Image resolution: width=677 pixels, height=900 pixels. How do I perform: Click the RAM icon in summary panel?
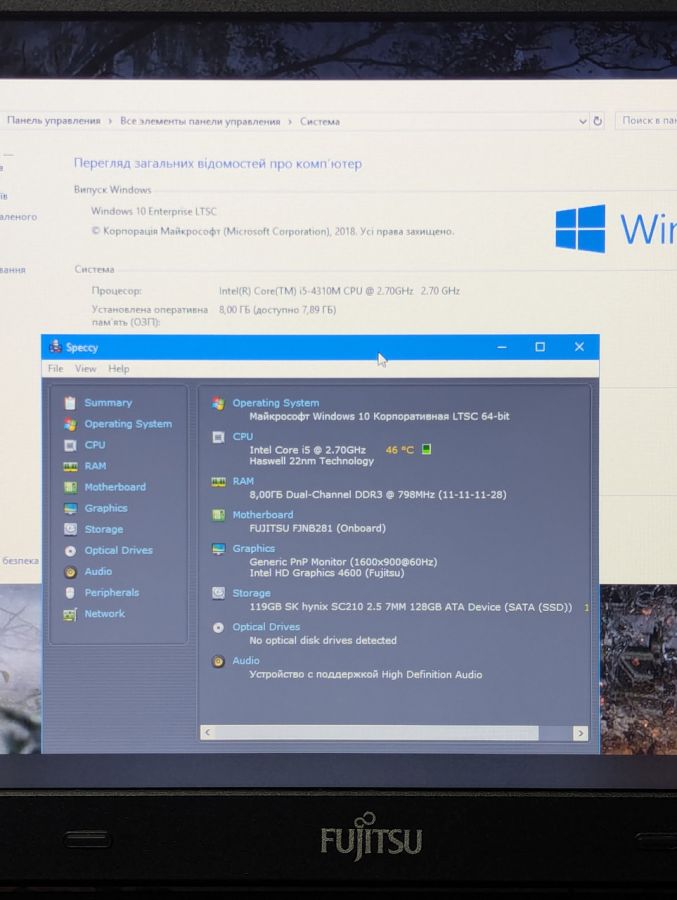(218, 482)
